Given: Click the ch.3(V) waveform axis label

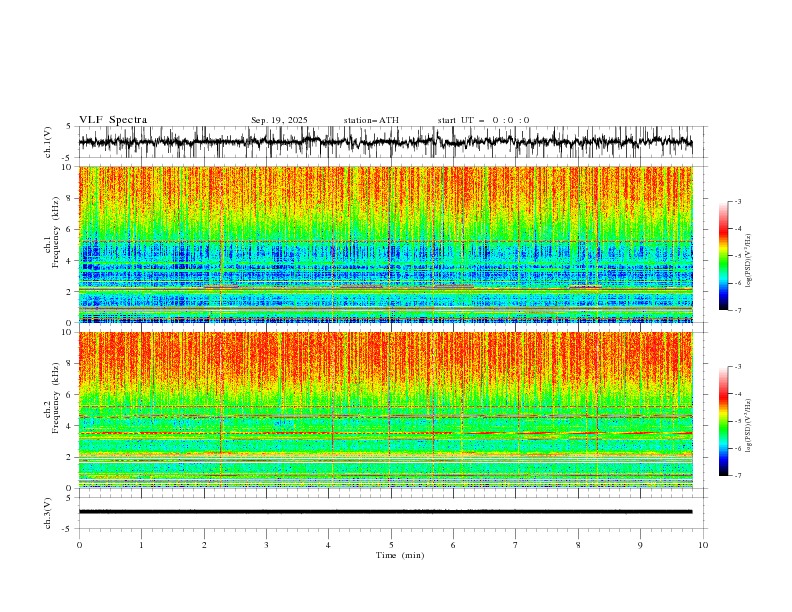Looking at the screenshot, I should pos(48,513).
